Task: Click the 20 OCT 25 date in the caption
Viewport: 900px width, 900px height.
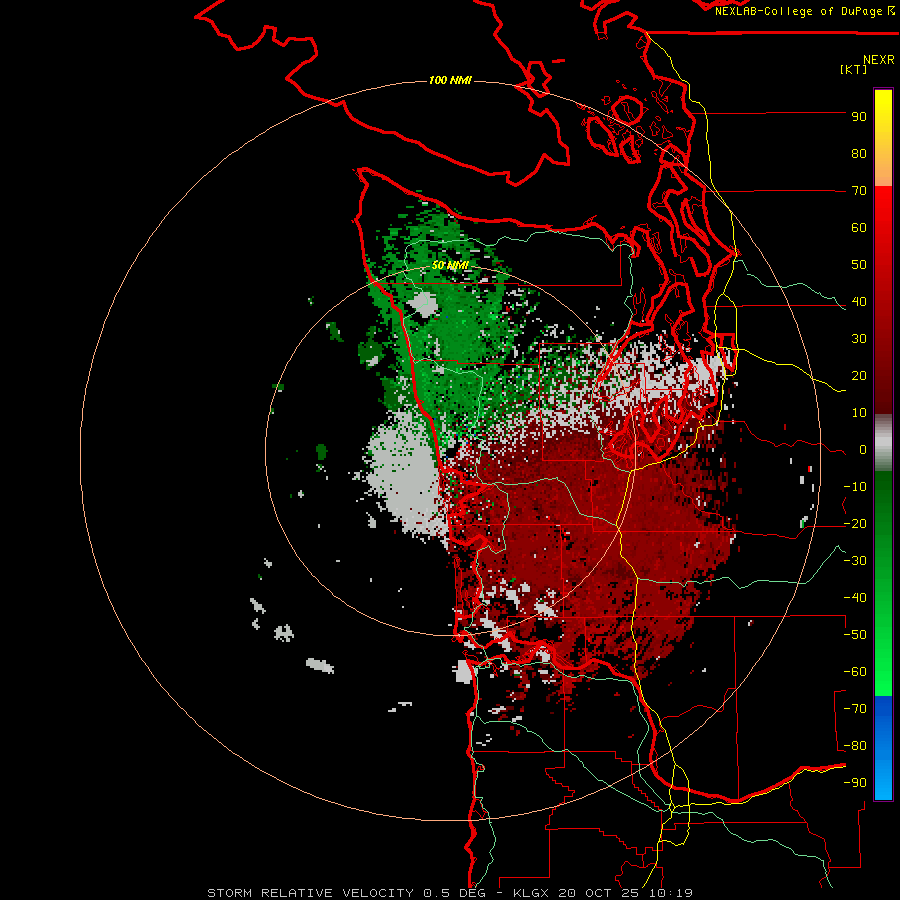Action: (x=600, y=893)
